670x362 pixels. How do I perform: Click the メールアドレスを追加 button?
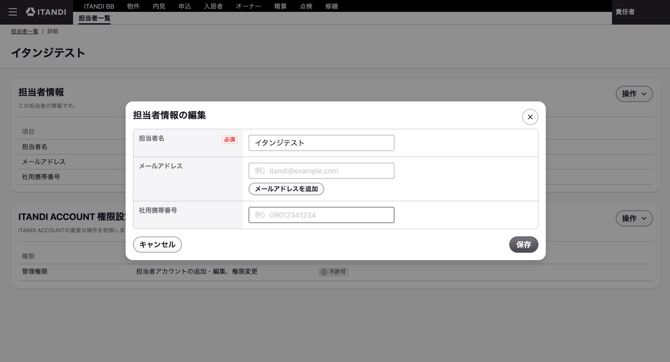tap(286, 189)
